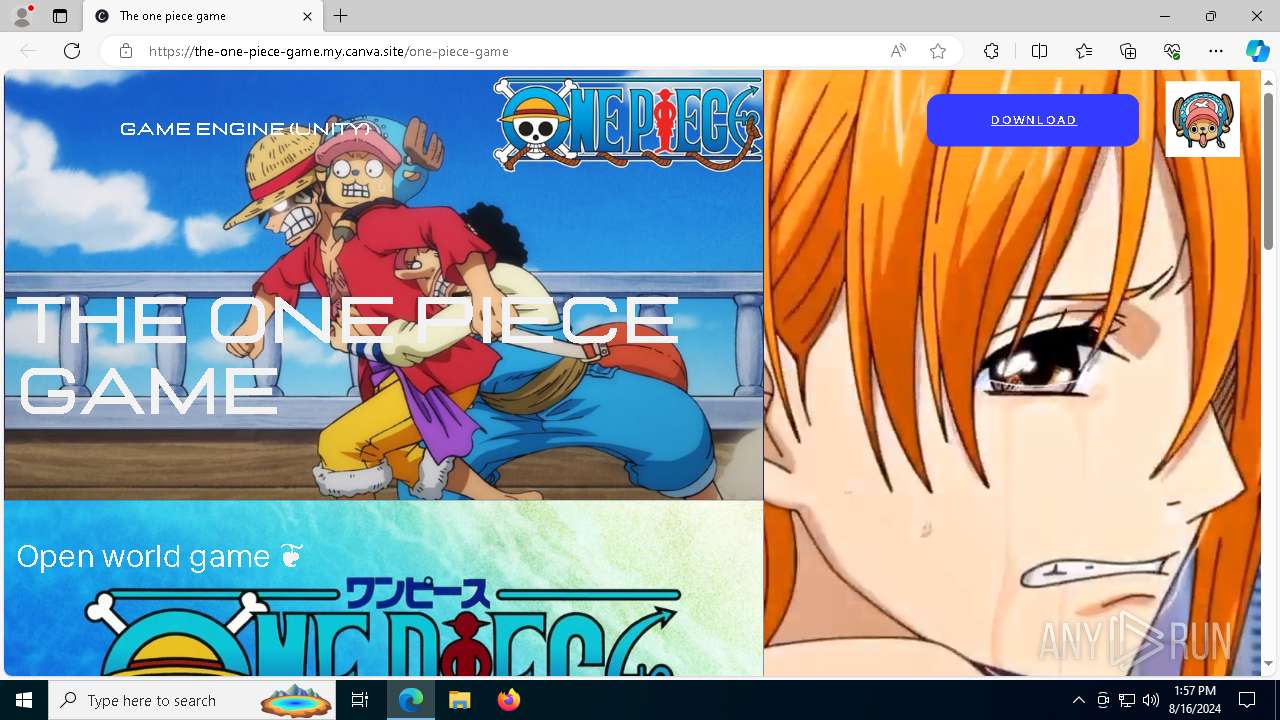Open the Favorites list icon
The width and height of the screenshot is (1280, 720).
click(x=1084, y=51)
